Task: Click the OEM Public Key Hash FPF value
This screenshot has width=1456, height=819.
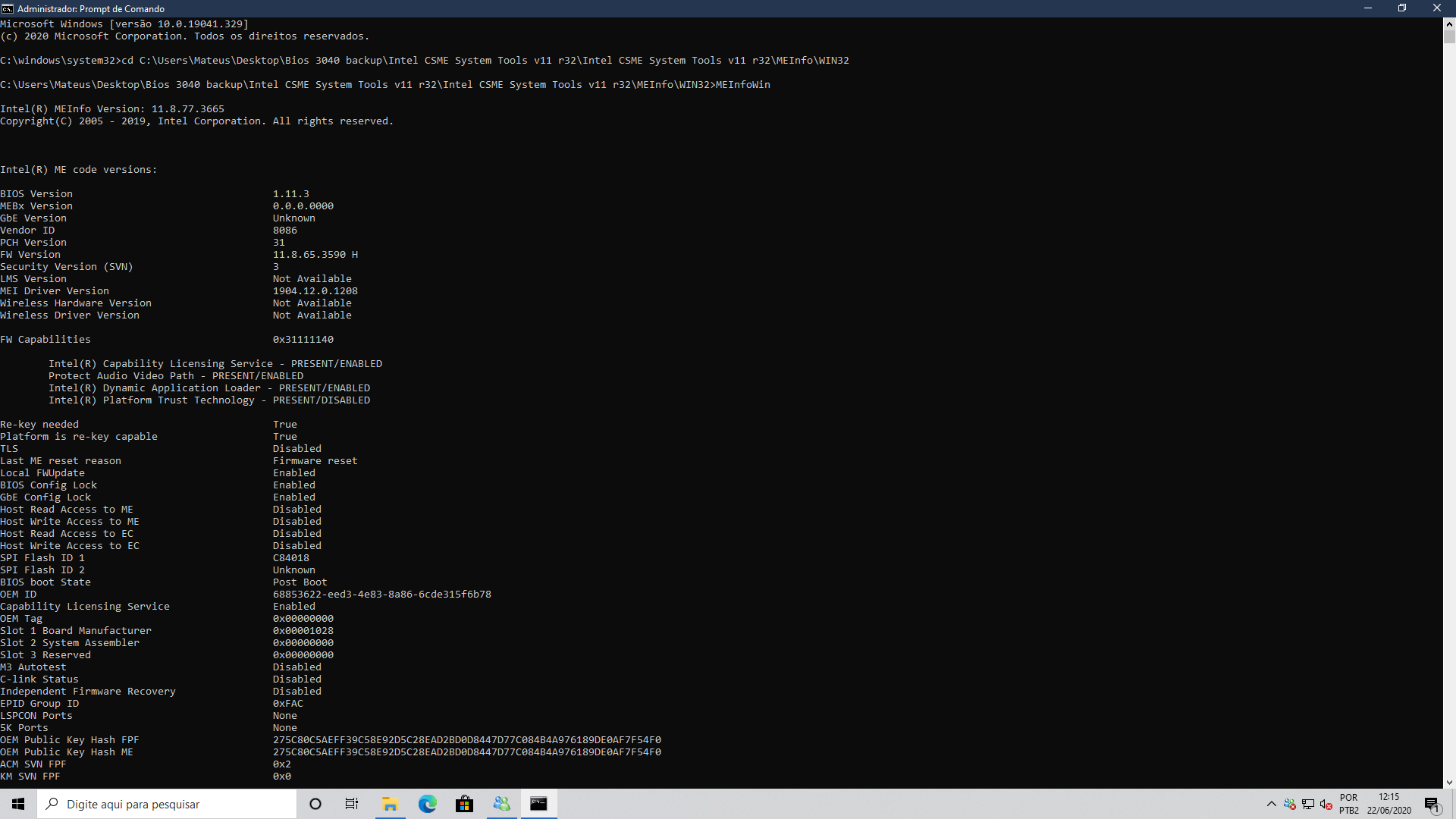Action: [x=467, y=740]
